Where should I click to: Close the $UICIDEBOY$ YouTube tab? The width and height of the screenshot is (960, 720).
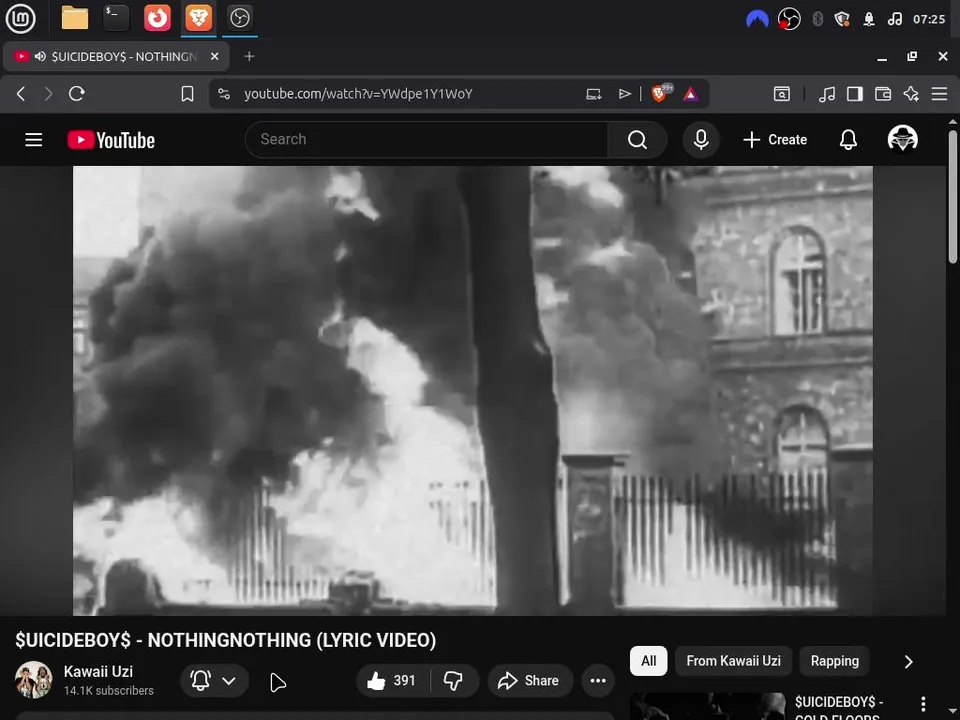click(x=214, y=56)
